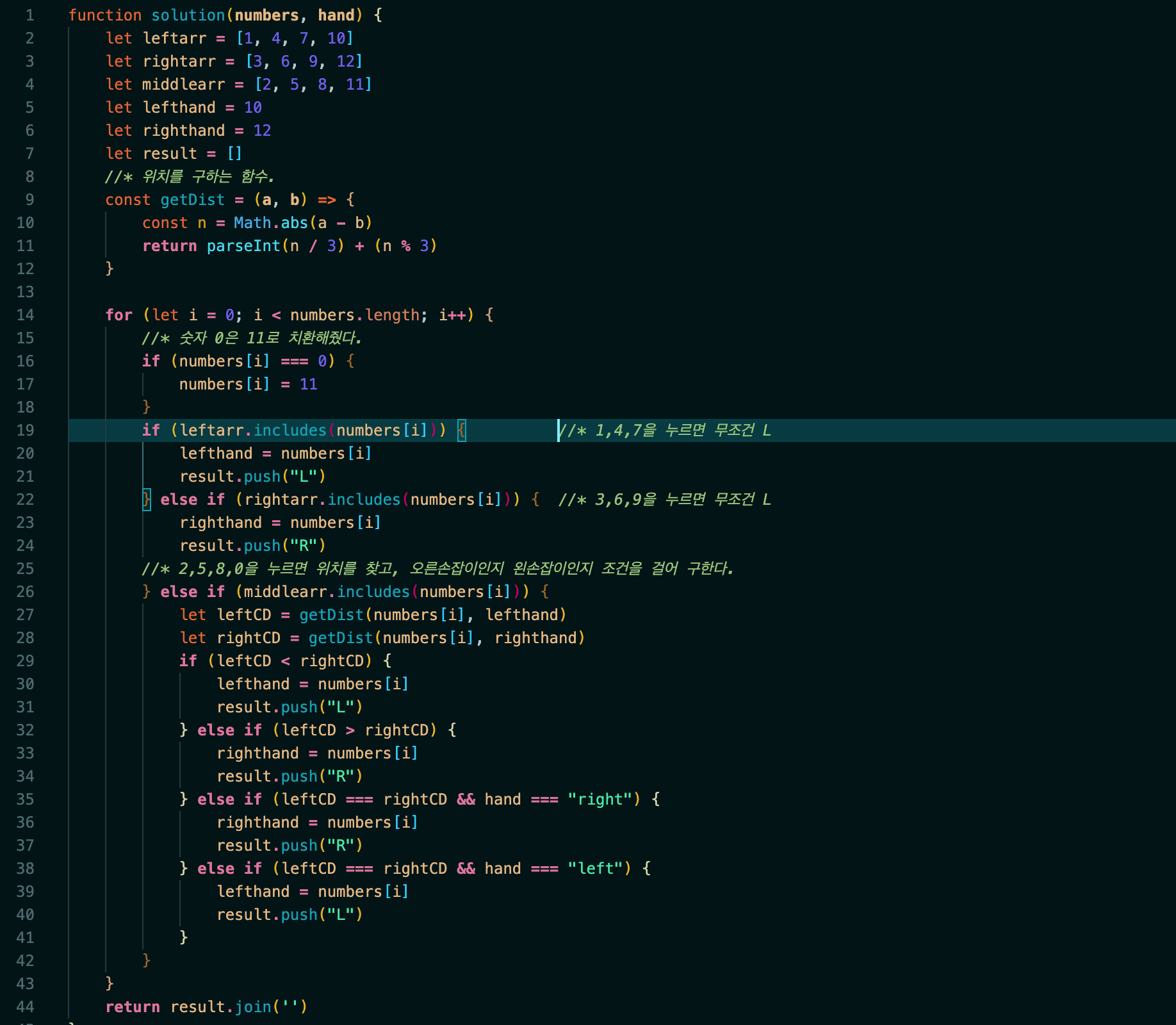Place cursor on the hand parameter
The height and width of the screenshot is (1025, 1176).
click(336, 15)
